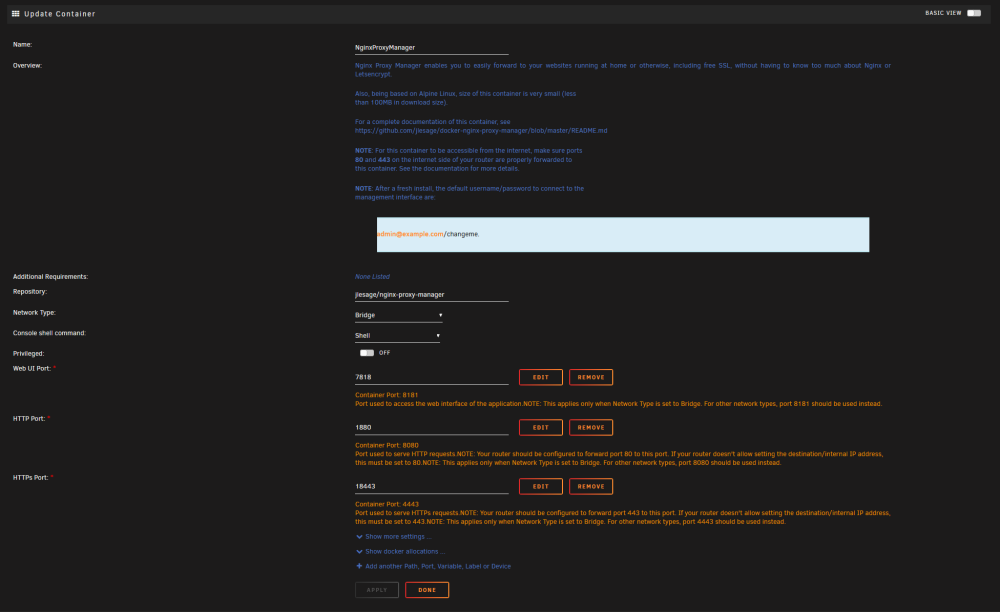The width and height of the screenshot is (1000, 612).
Task: Open the Console shell command dropdown
Action: tap(397, 335)
